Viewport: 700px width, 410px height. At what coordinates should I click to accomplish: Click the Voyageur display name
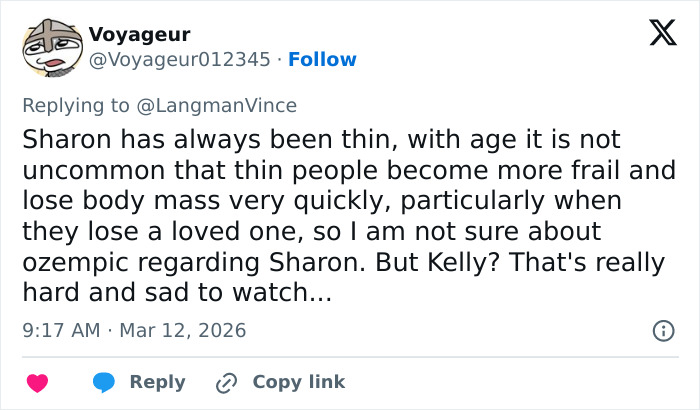pyautogui.click(x=140, y=35)
